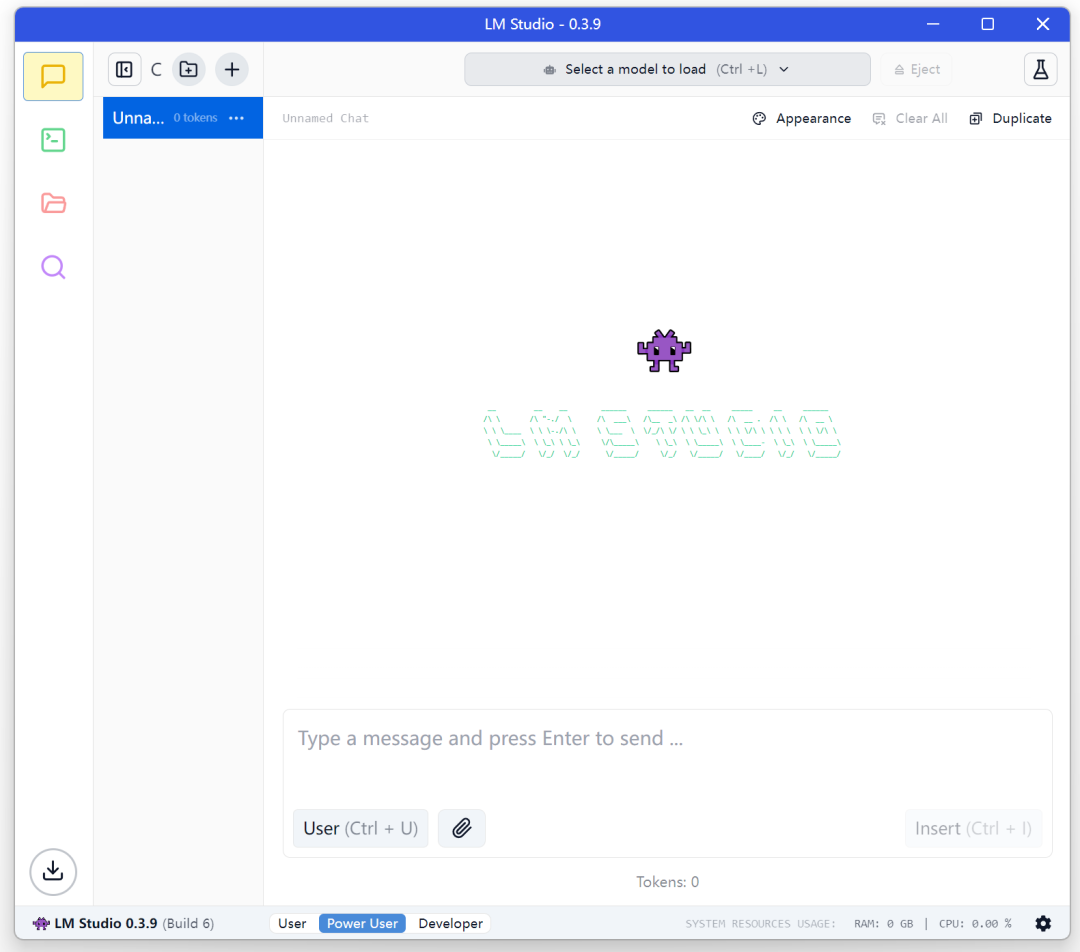Click the Eject model button
This screenshot has height=952, width=1080.
click(916, 70)
